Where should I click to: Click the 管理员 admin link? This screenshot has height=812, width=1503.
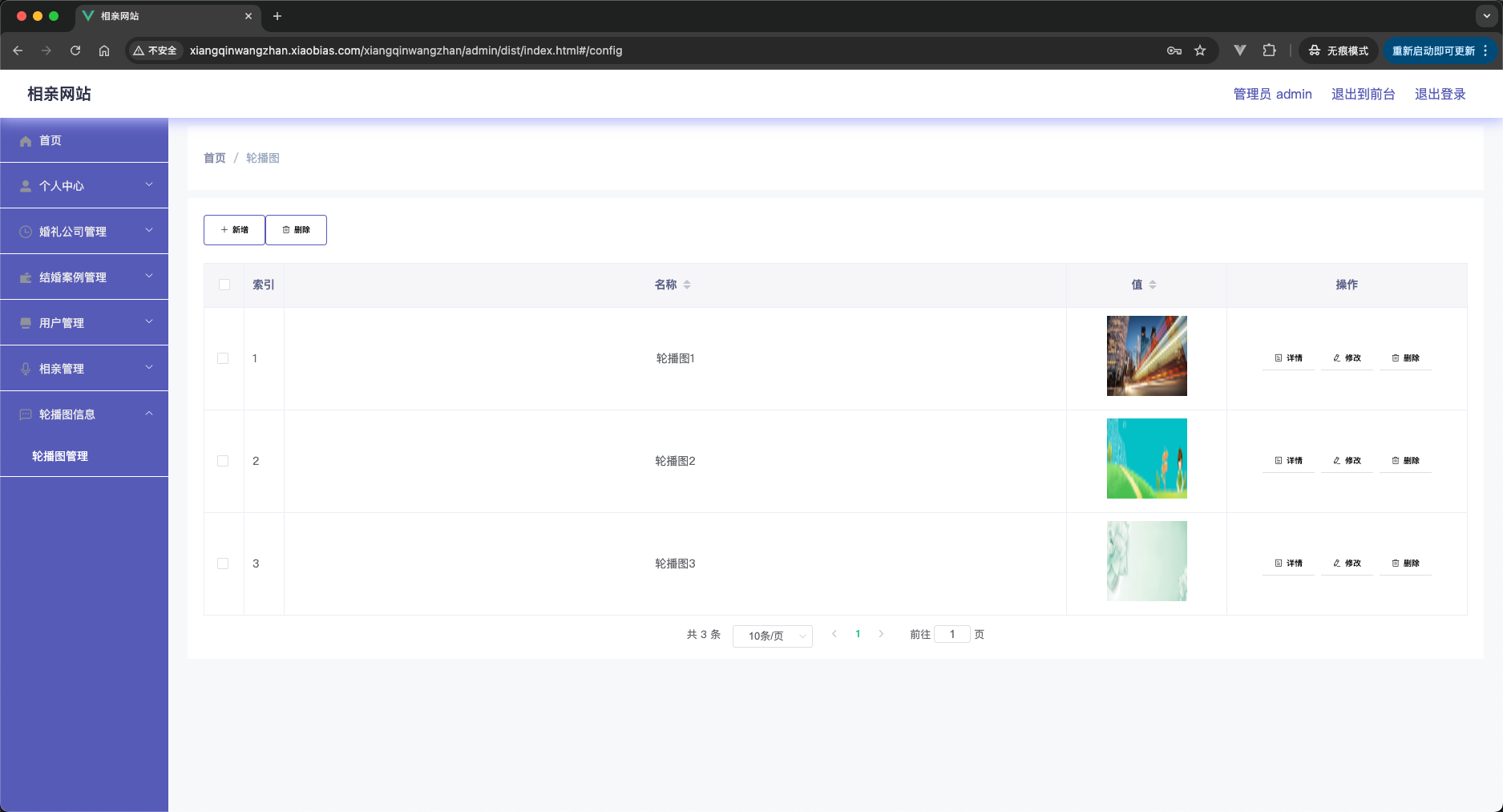tap(1272, 94)
